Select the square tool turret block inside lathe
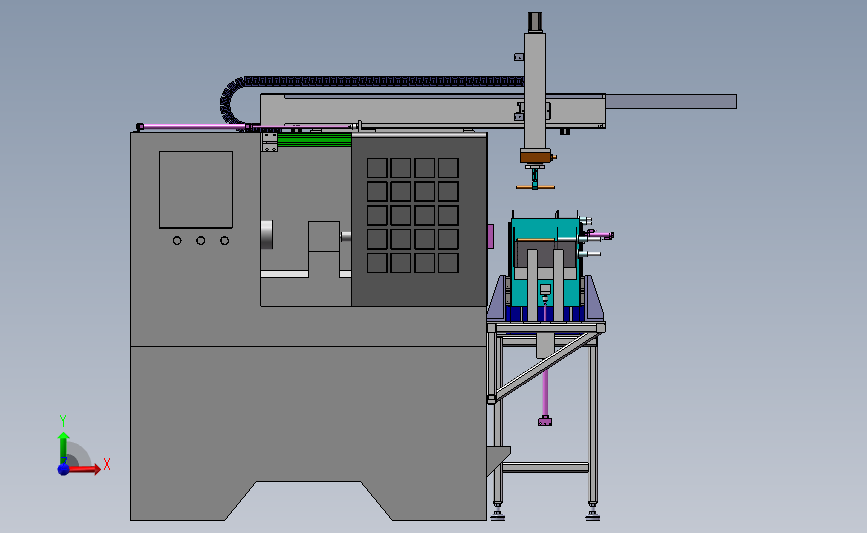Screen dimensions: 867x533 (x=324, y=237)
